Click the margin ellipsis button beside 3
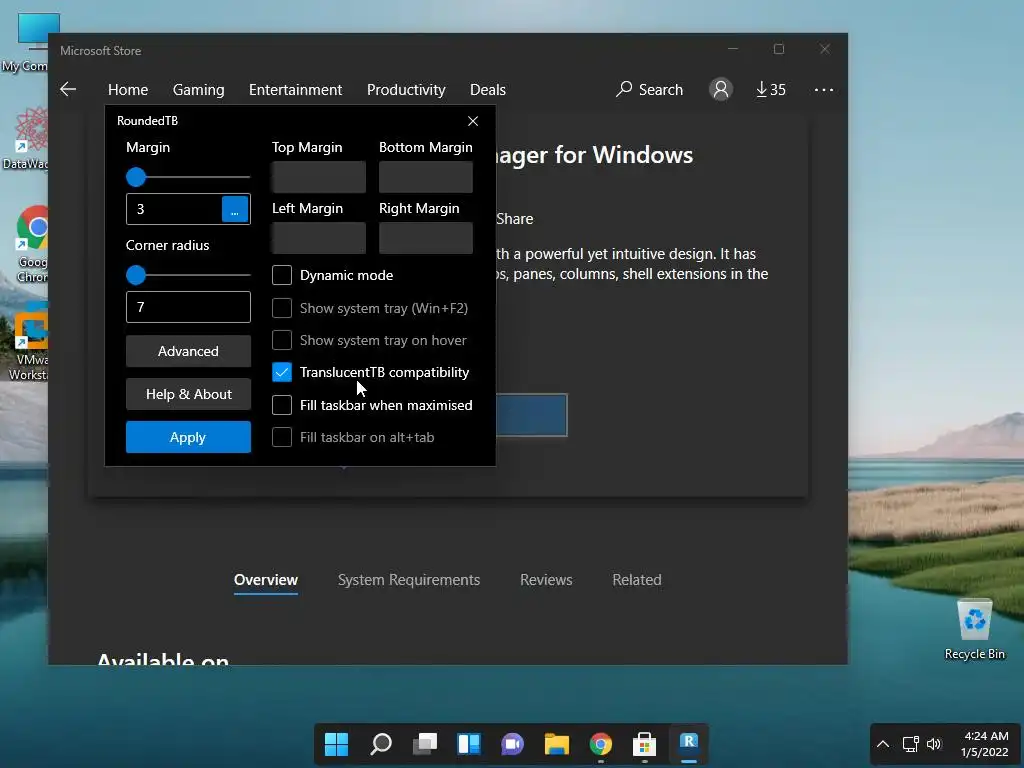Viewport: 1024px width, 768px height. click(235, 209)
